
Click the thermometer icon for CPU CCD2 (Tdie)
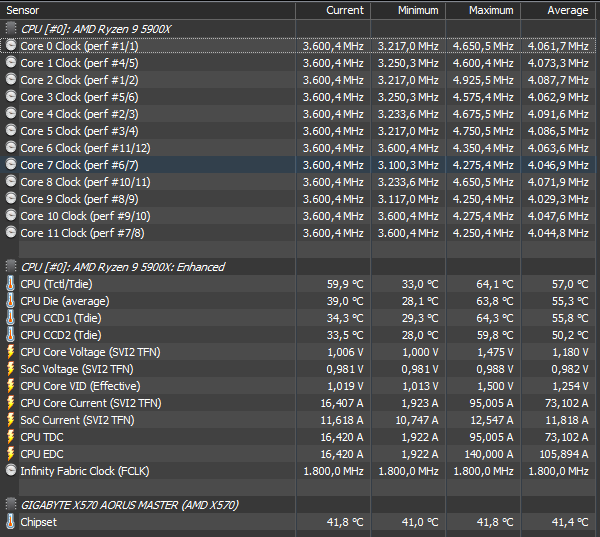10,335
